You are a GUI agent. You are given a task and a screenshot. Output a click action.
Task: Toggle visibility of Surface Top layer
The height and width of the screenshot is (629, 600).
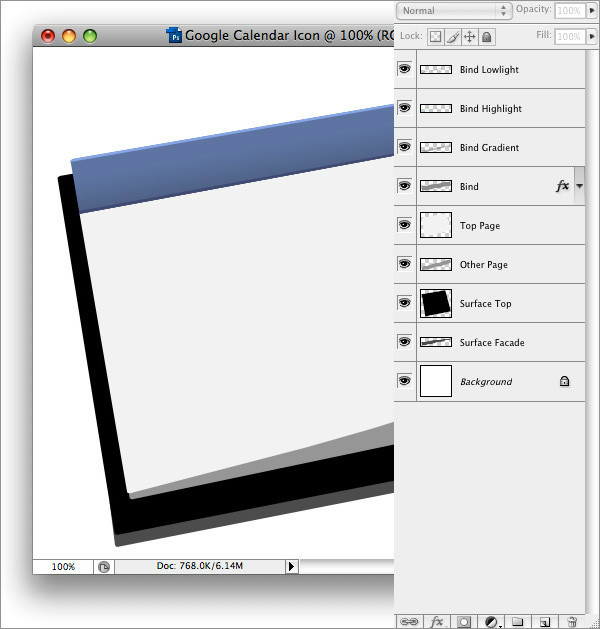coord(405,303)
